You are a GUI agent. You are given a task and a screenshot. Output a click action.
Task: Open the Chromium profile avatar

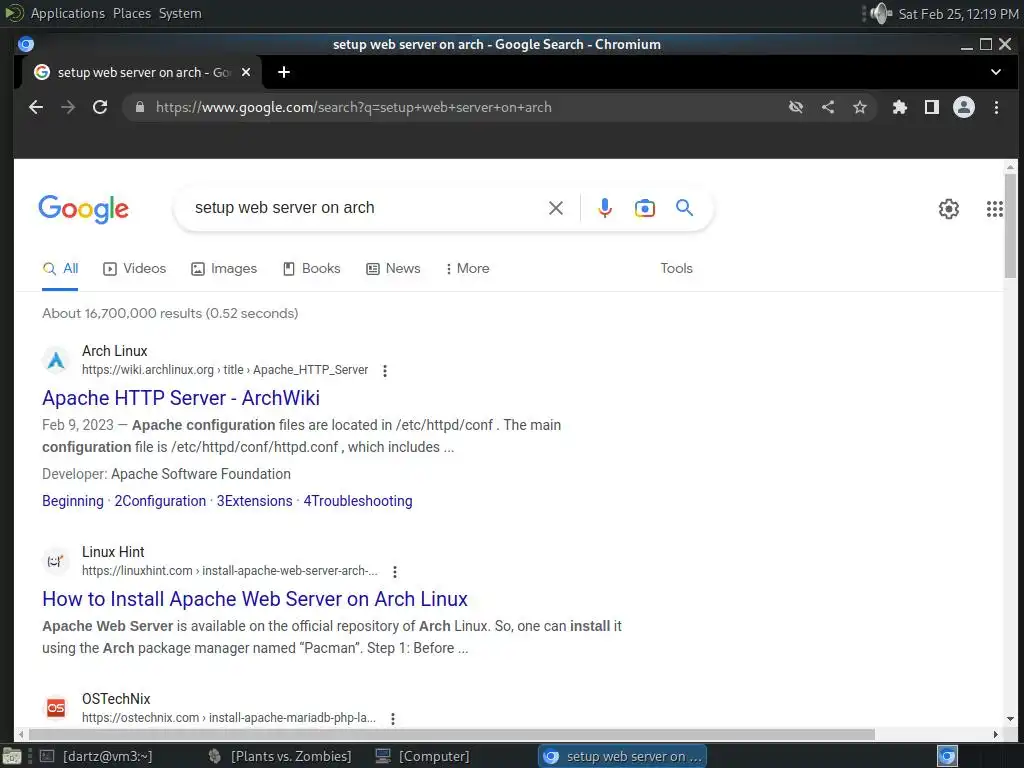tap(963, 107)
